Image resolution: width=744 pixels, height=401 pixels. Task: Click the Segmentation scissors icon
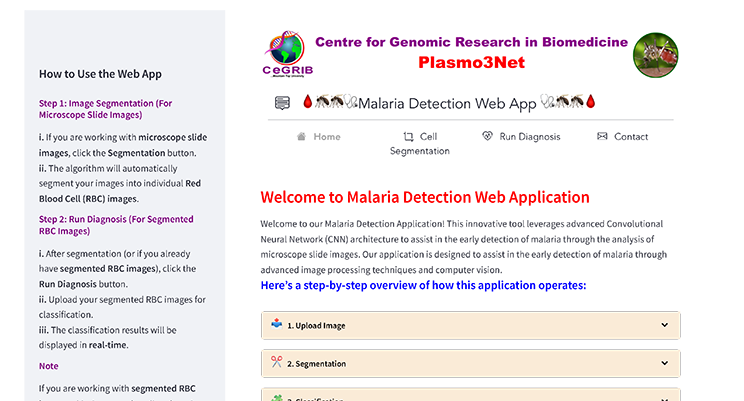pyautogui.click(x=277, y=363)
